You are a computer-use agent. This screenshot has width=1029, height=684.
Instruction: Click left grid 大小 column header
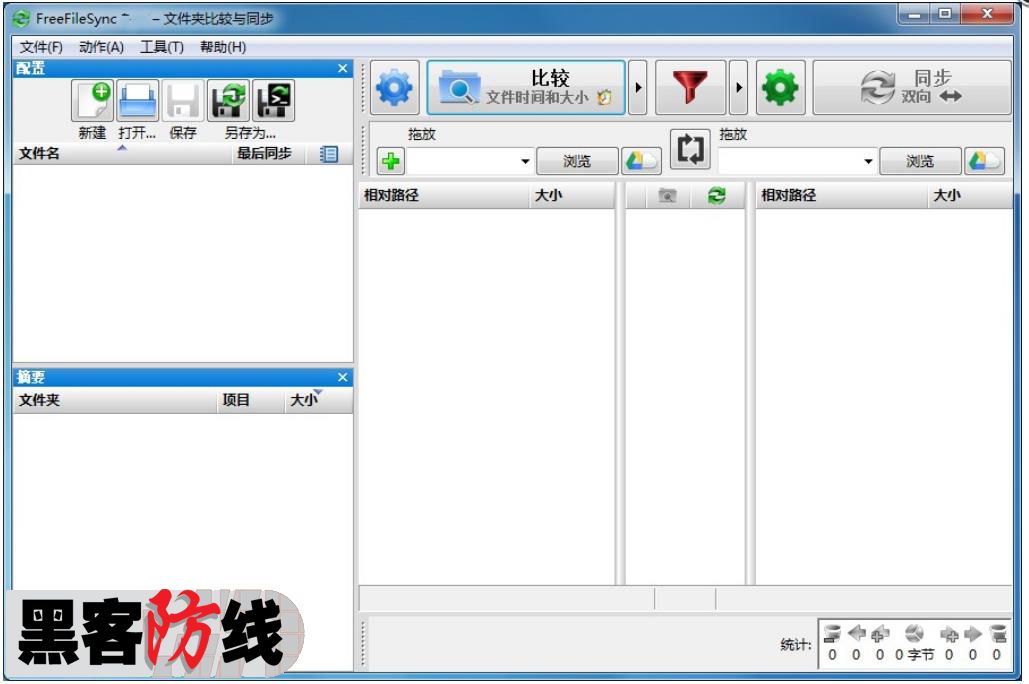pyautogui.click(x=572, y=195)
